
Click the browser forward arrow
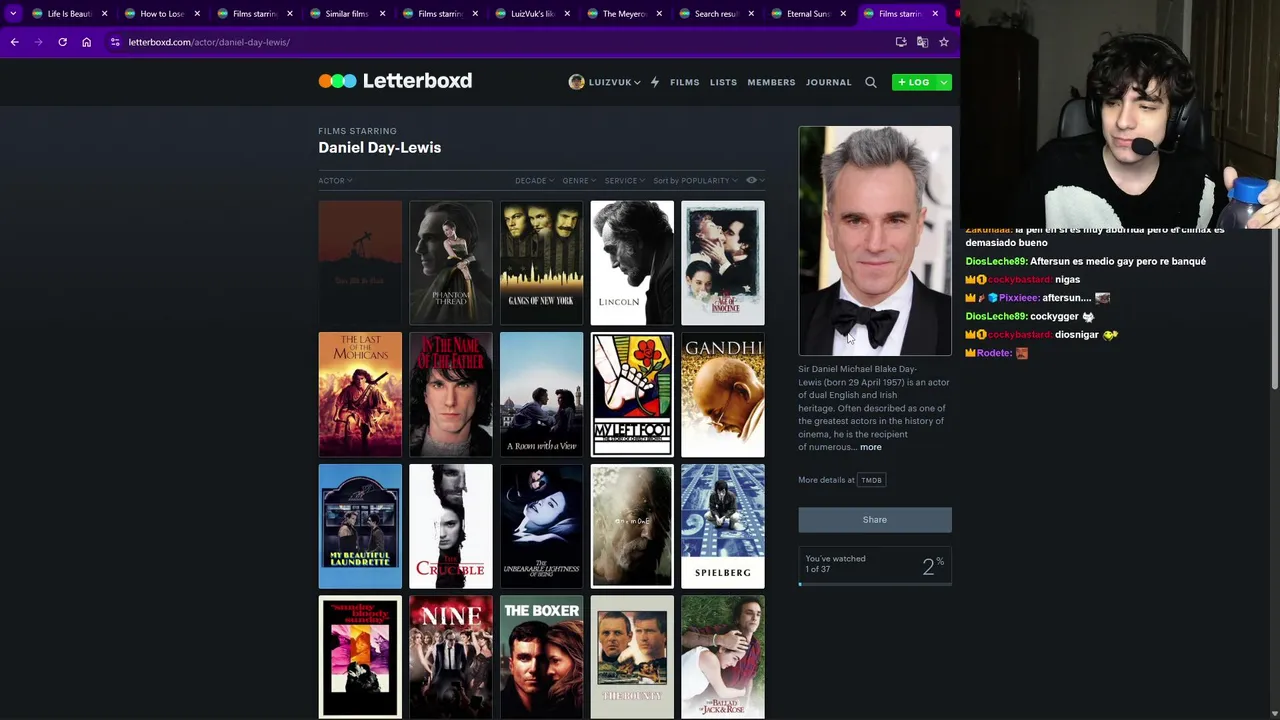(x=38, y=42)
